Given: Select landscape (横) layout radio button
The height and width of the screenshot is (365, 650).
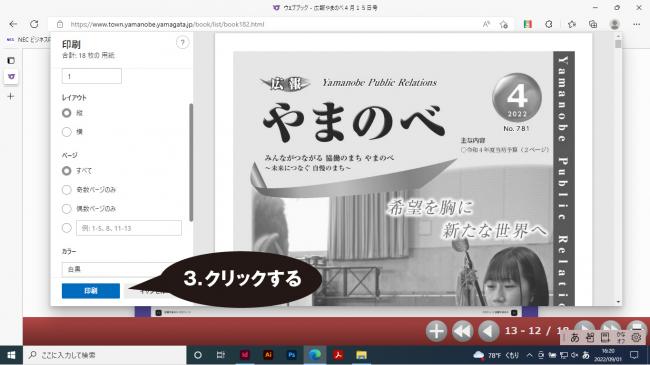Looking at the screenshot, I should [x=66, y=132].
